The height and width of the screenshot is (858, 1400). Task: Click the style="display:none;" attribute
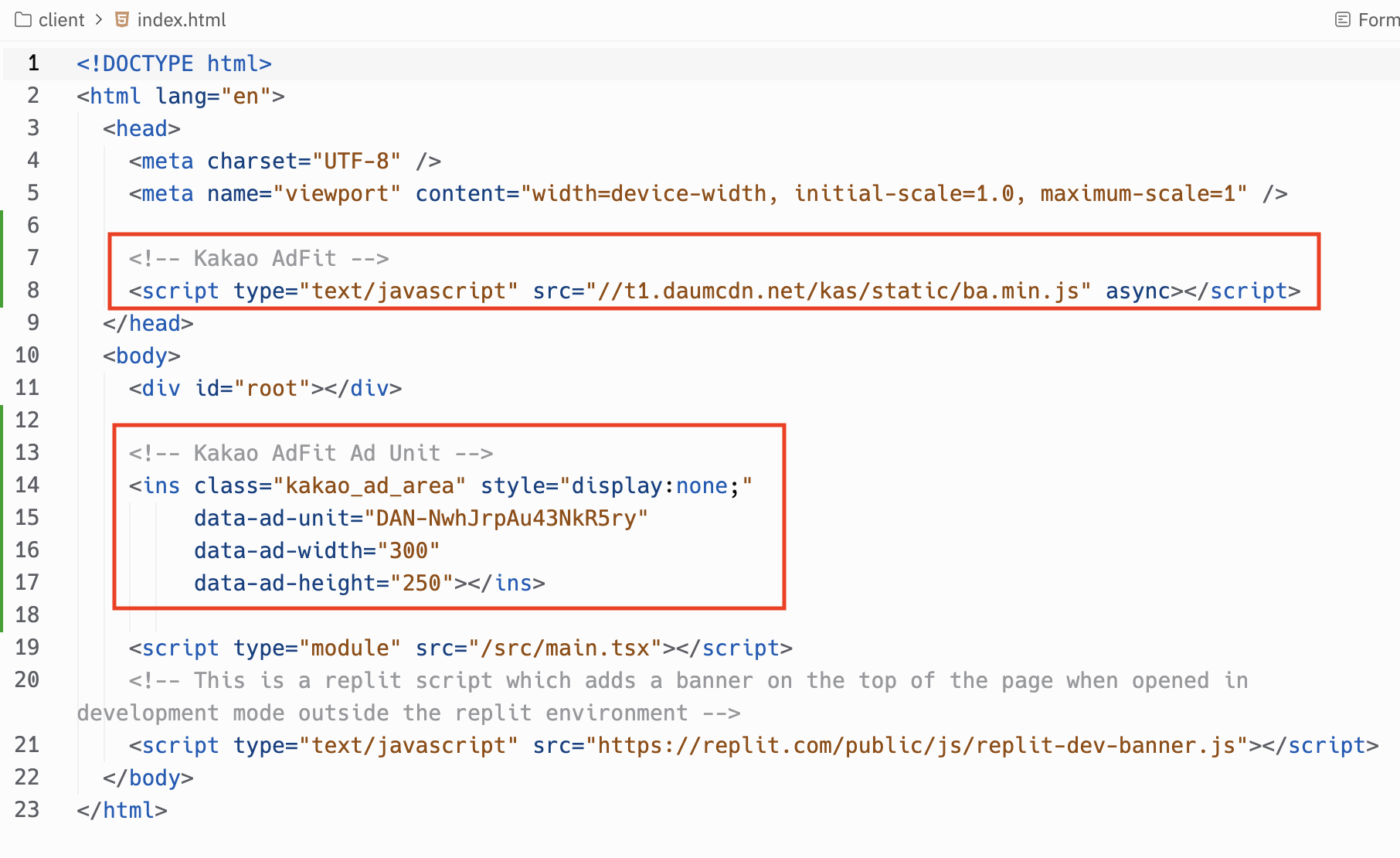pyautogui.click(x=617, y=485)
